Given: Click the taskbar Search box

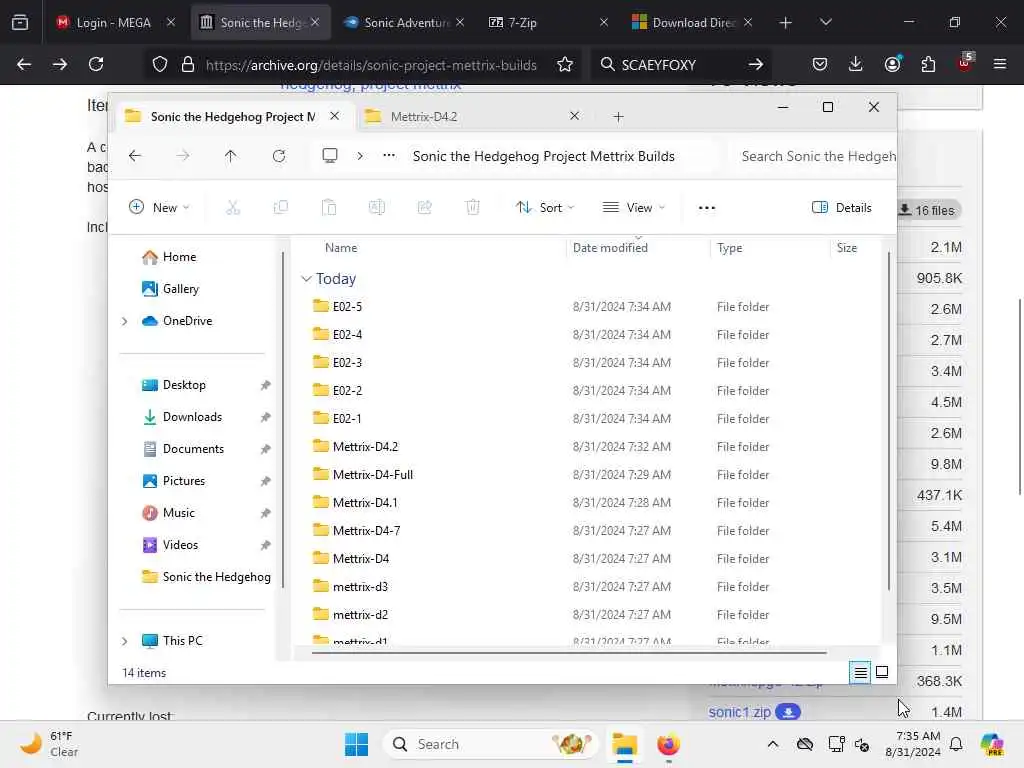Looking at the screenshot, I should coord(490,744).
